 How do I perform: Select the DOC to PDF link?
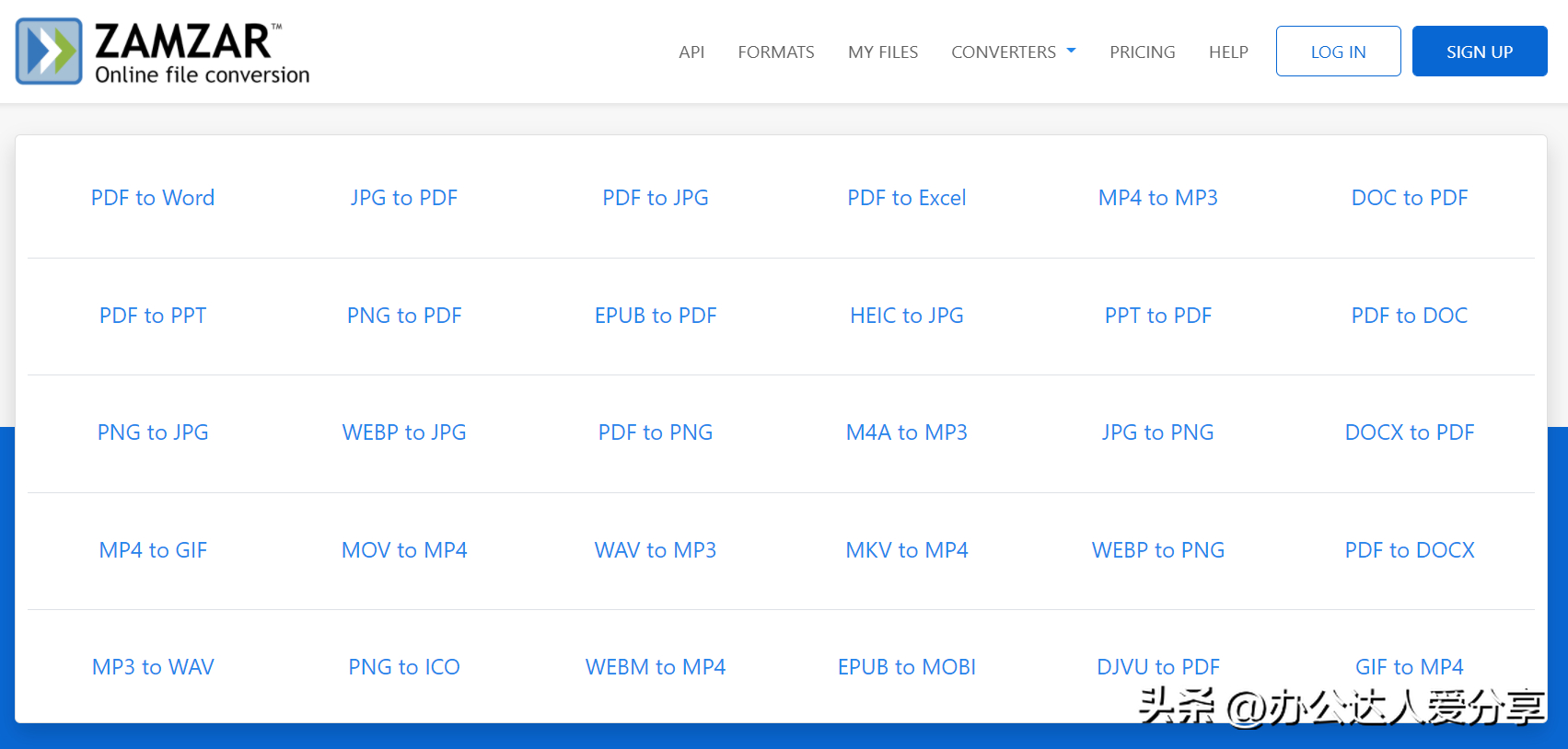1410,198
